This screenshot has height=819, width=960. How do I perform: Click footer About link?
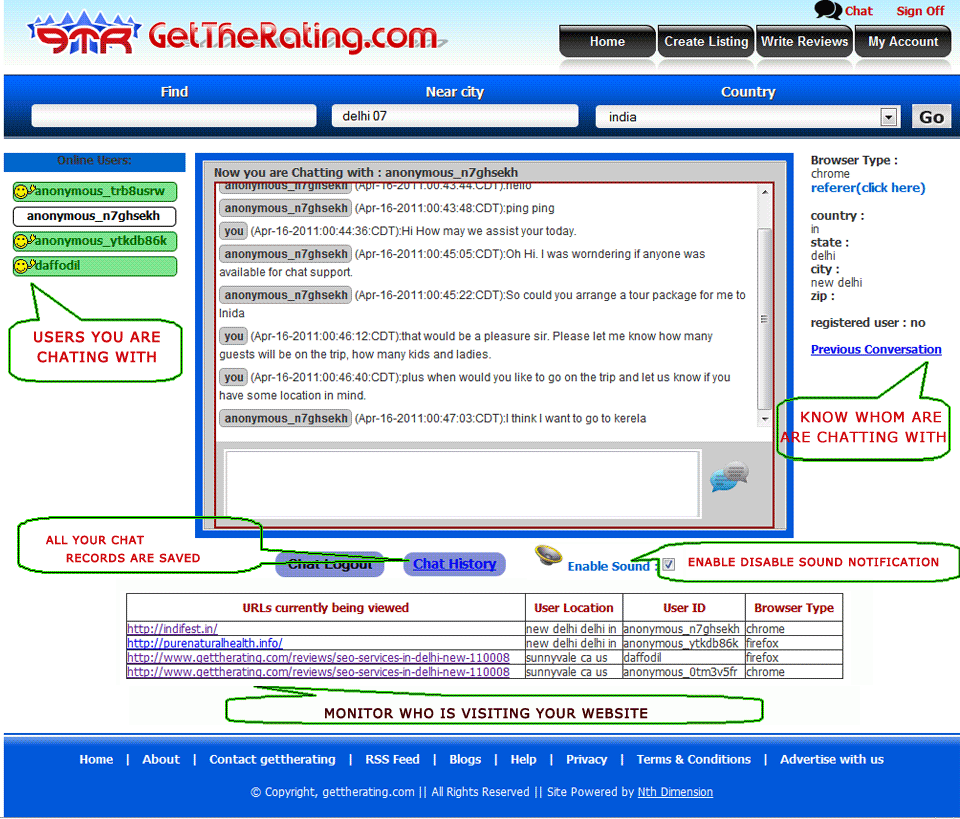point(161,760)
